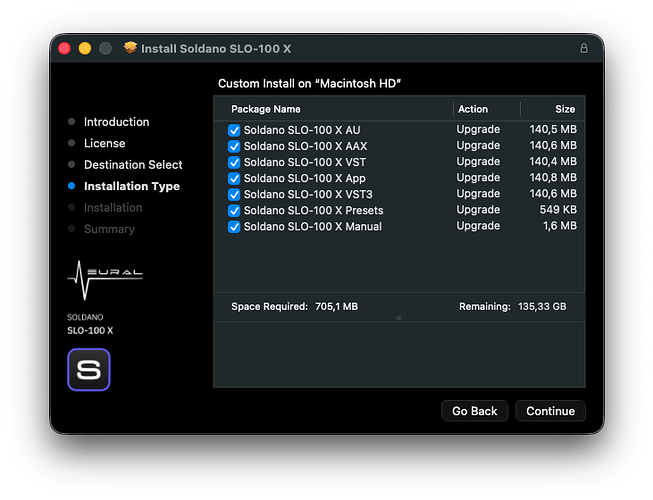Click the 140,4 MB size value
The image size is (653, 500).
(553, 162)
